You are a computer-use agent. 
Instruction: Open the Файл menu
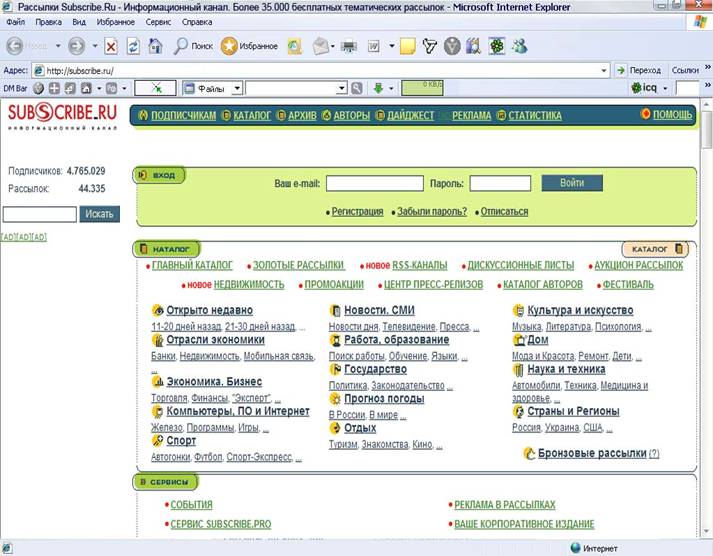(15, 22)
